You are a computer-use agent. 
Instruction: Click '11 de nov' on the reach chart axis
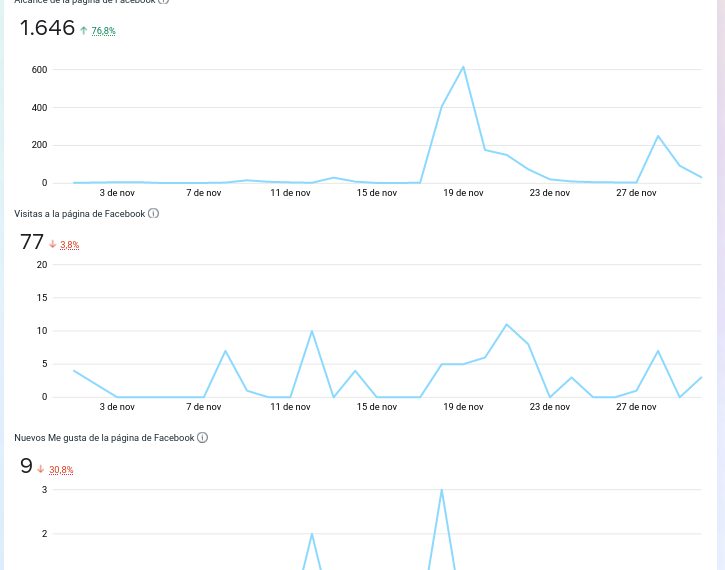point(290,193)
